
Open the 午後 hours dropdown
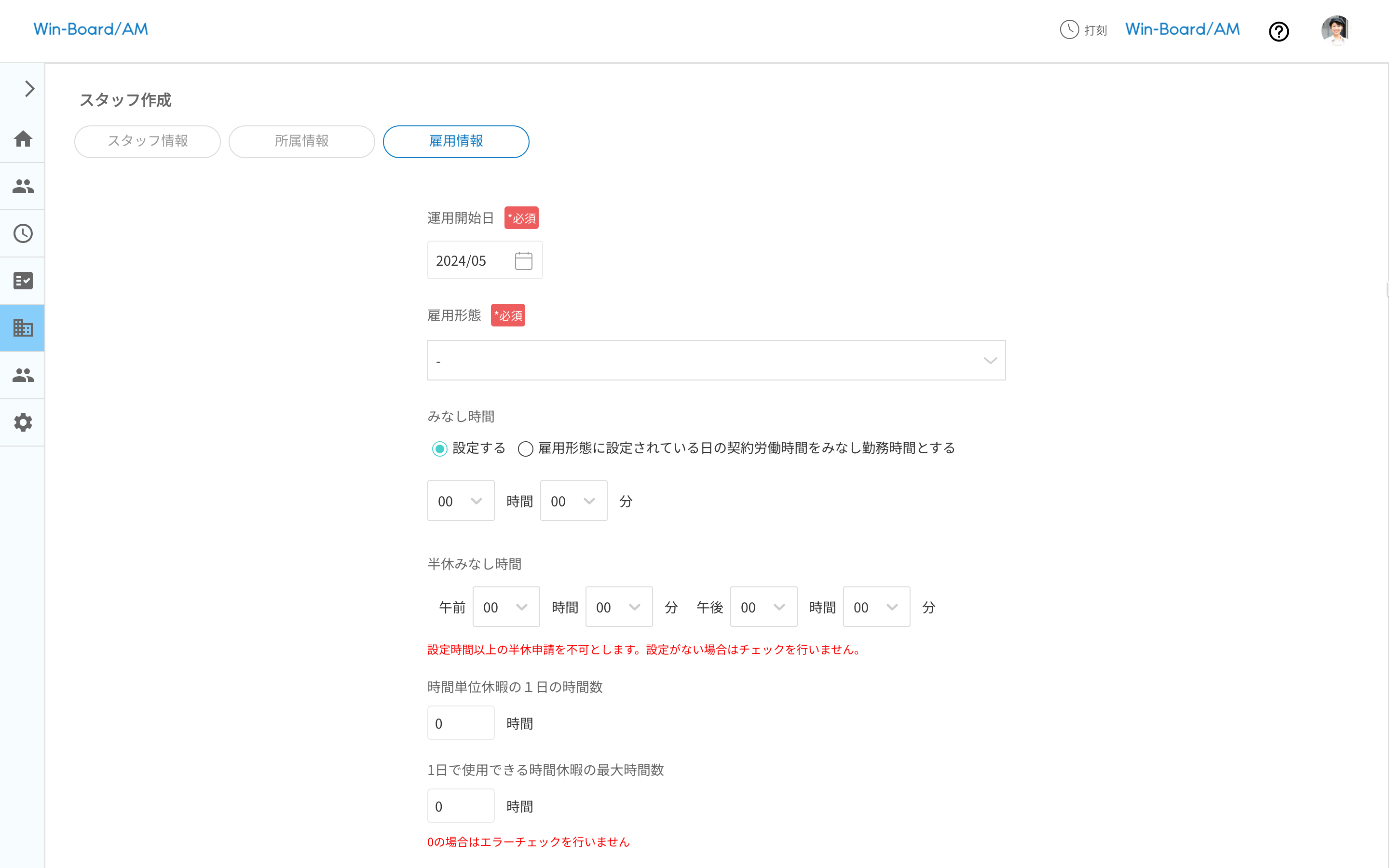coord(763,606)
